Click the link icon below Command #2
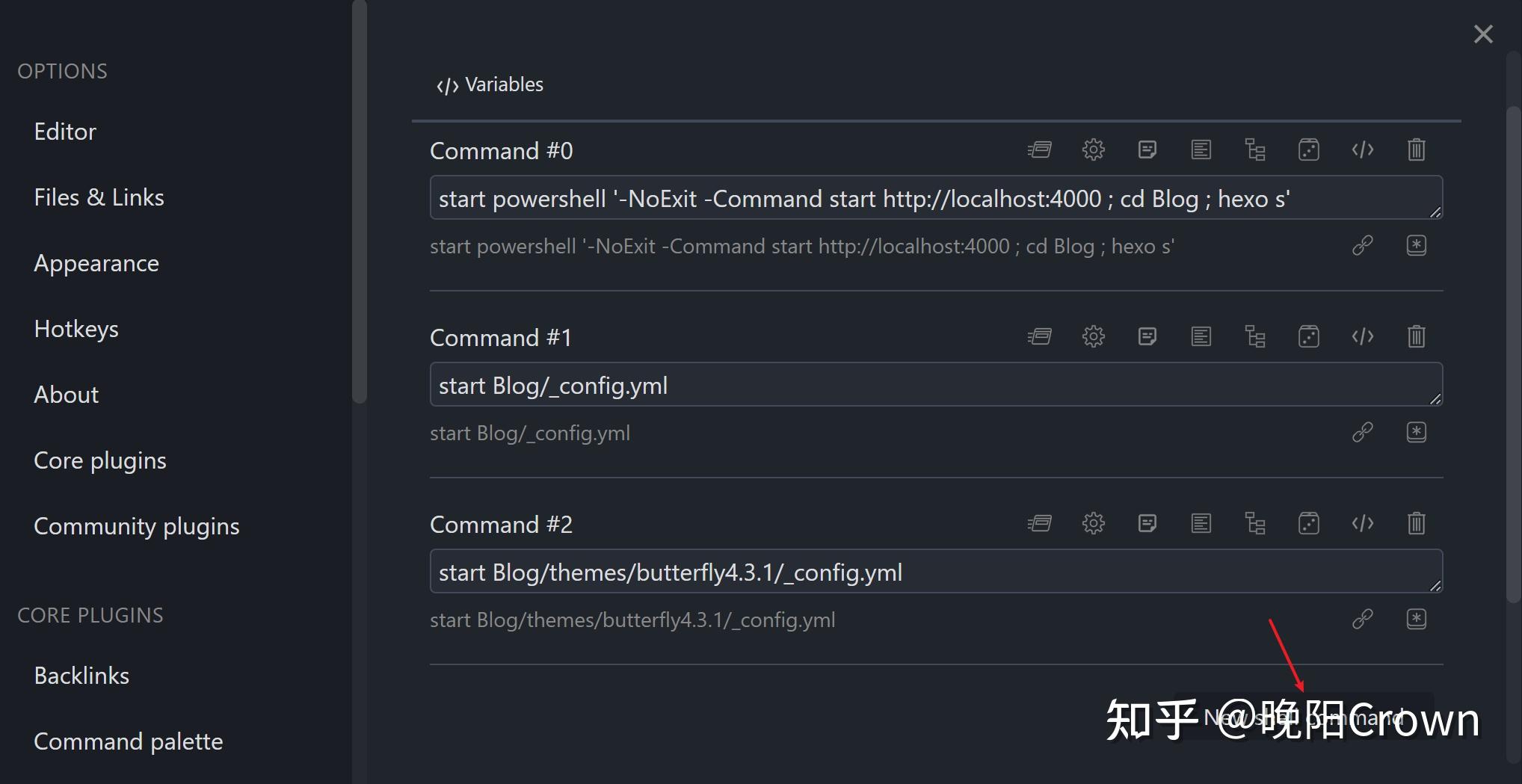 tap(1362, 619)
